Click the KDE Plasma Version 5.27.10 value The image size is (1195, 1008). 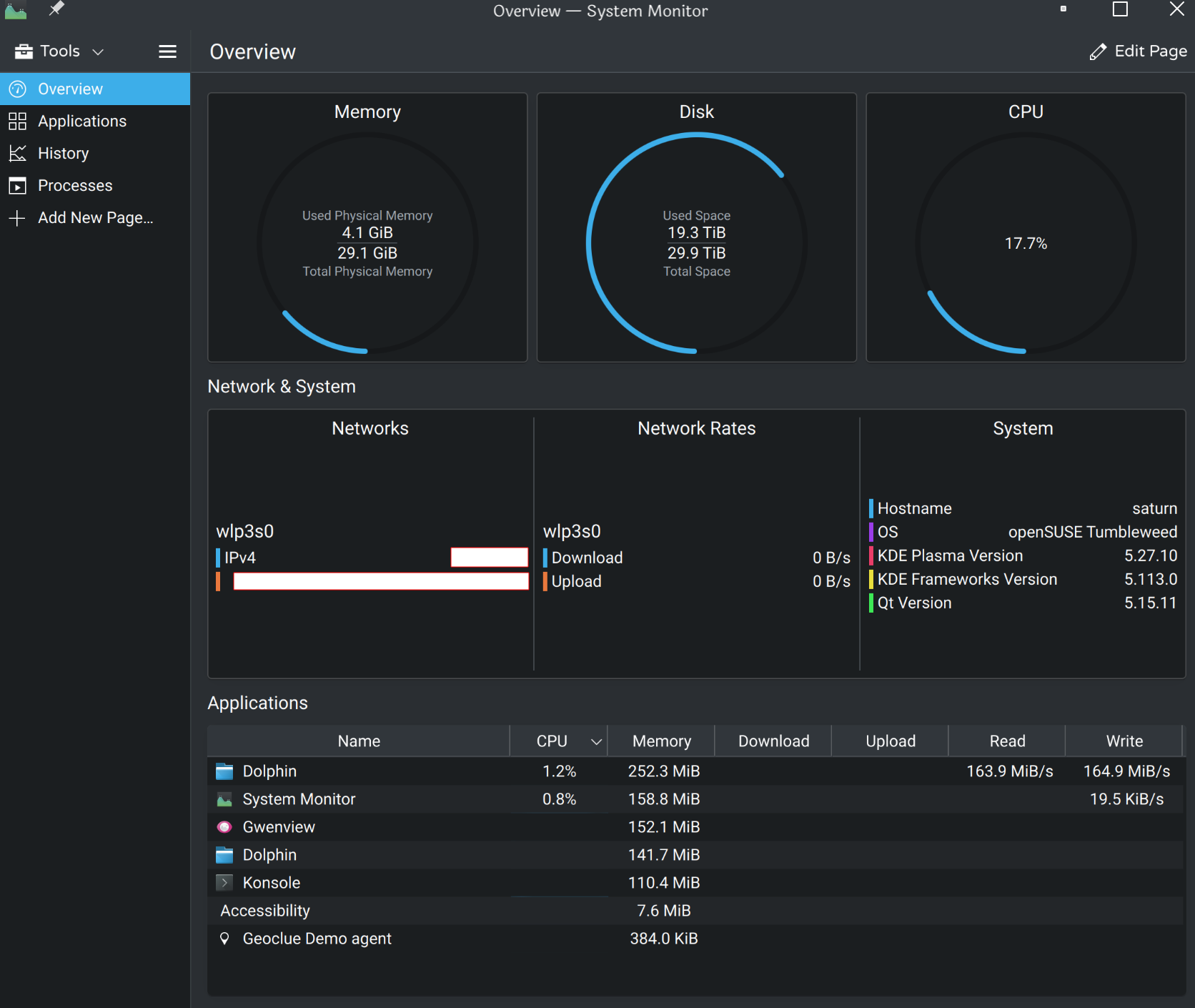coord(1151,555)
